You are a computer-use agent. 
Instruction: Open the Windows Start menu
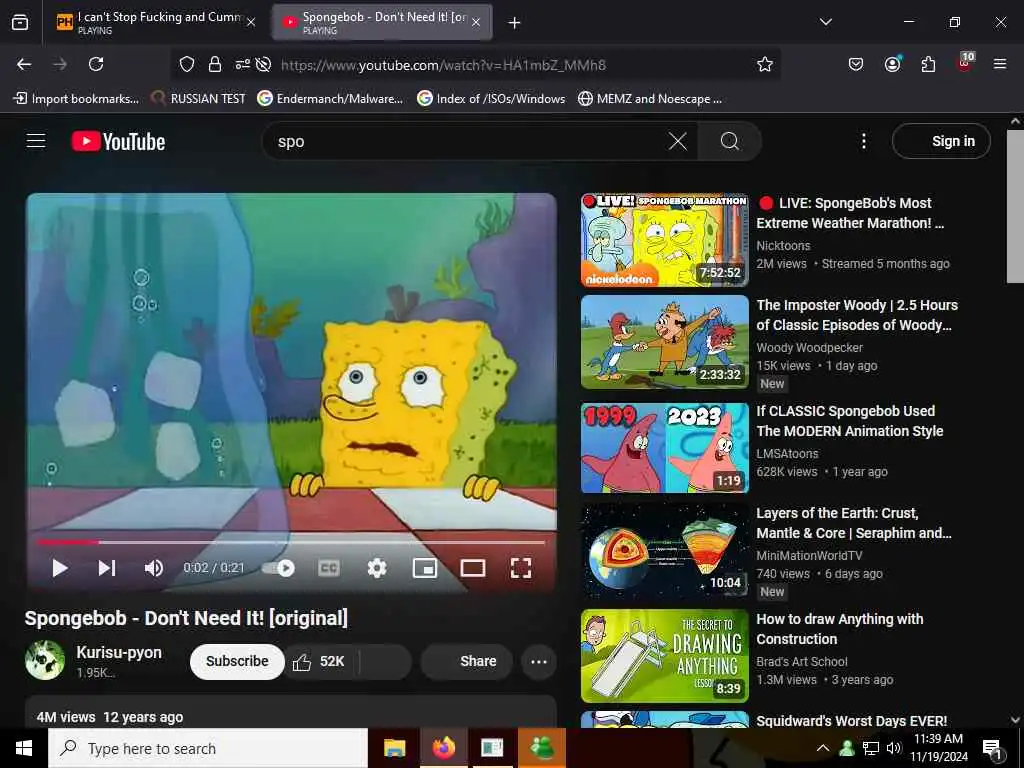click(24, 748)
